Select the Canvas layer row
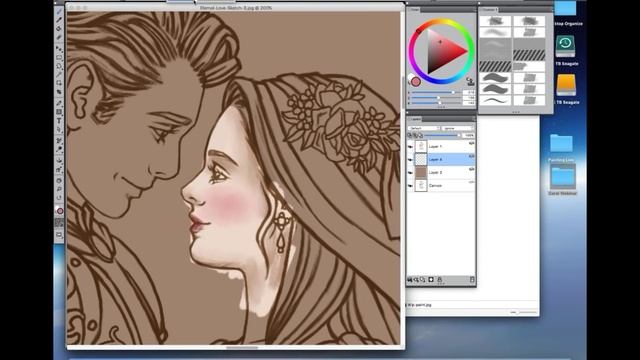Image resolution: width=640 pixels, height=360 pixels. (442, 186)
